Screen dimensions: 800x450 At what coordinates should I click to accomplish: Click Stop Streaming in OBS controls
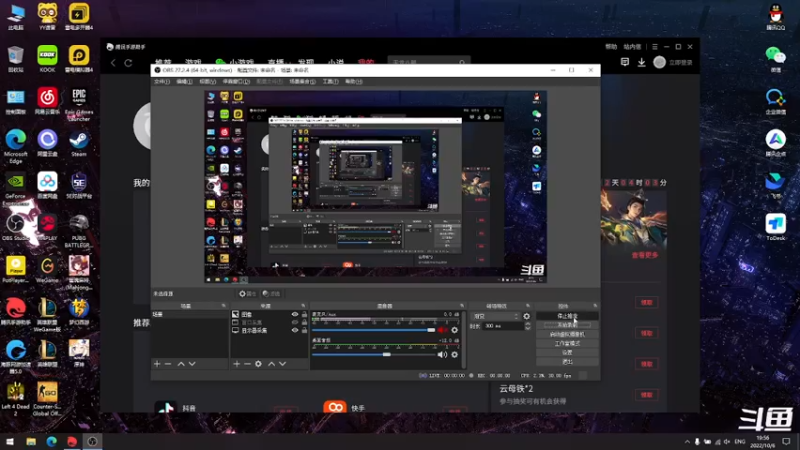[x=567, y=316]
